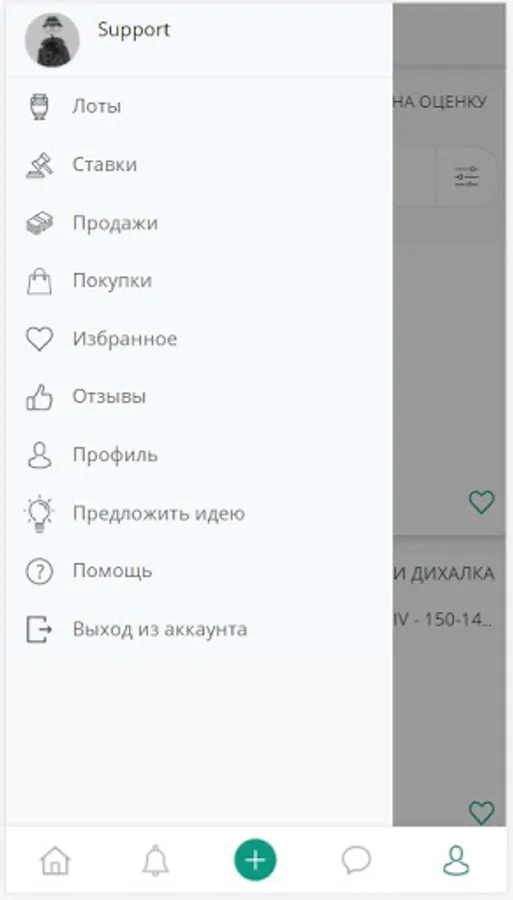Open chat messages bubble icon

pyautogui.click(x=356, y=860)
